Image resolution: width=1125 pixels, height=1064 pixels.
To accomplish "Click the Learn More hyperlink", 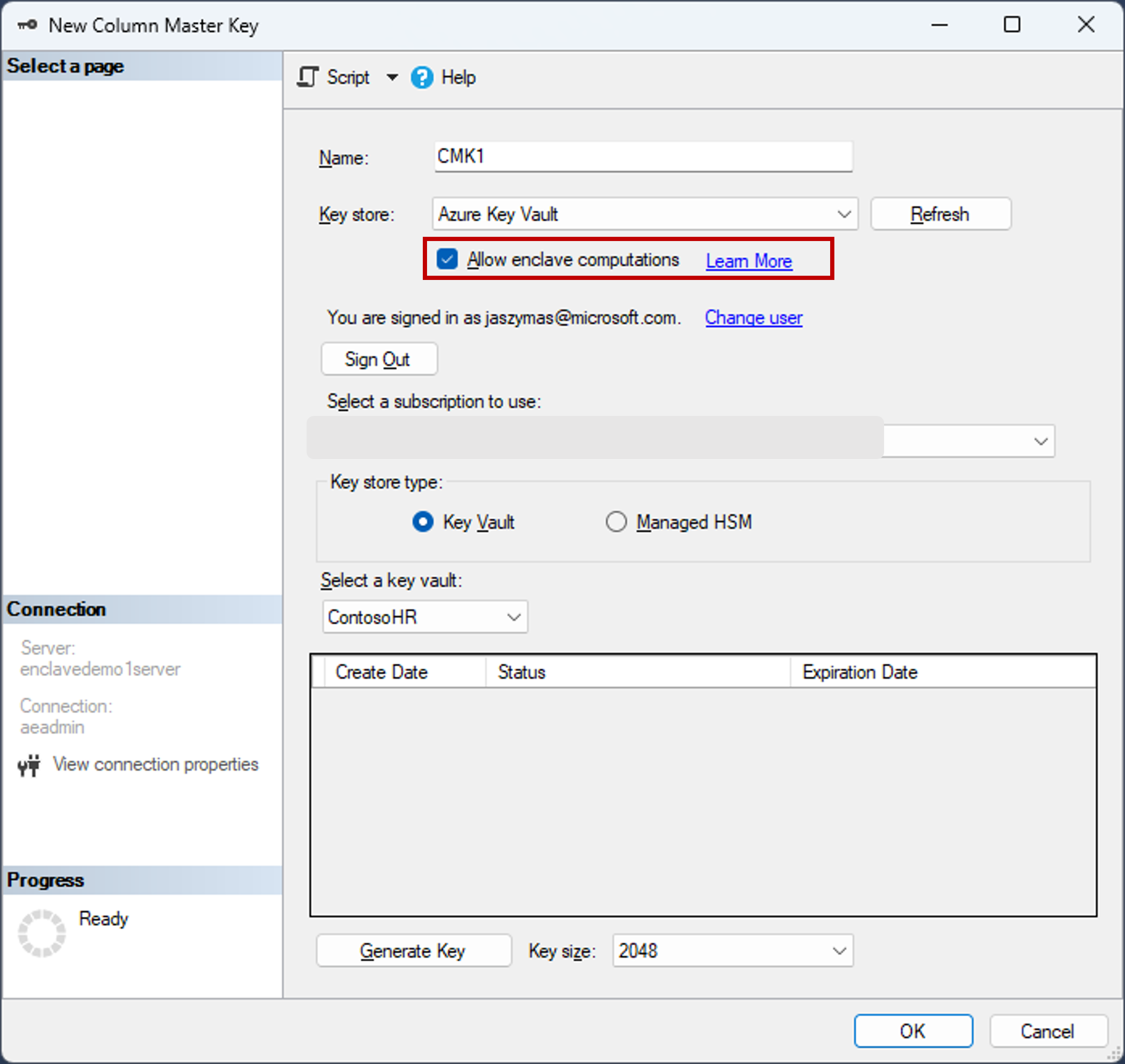I will 749,260.
